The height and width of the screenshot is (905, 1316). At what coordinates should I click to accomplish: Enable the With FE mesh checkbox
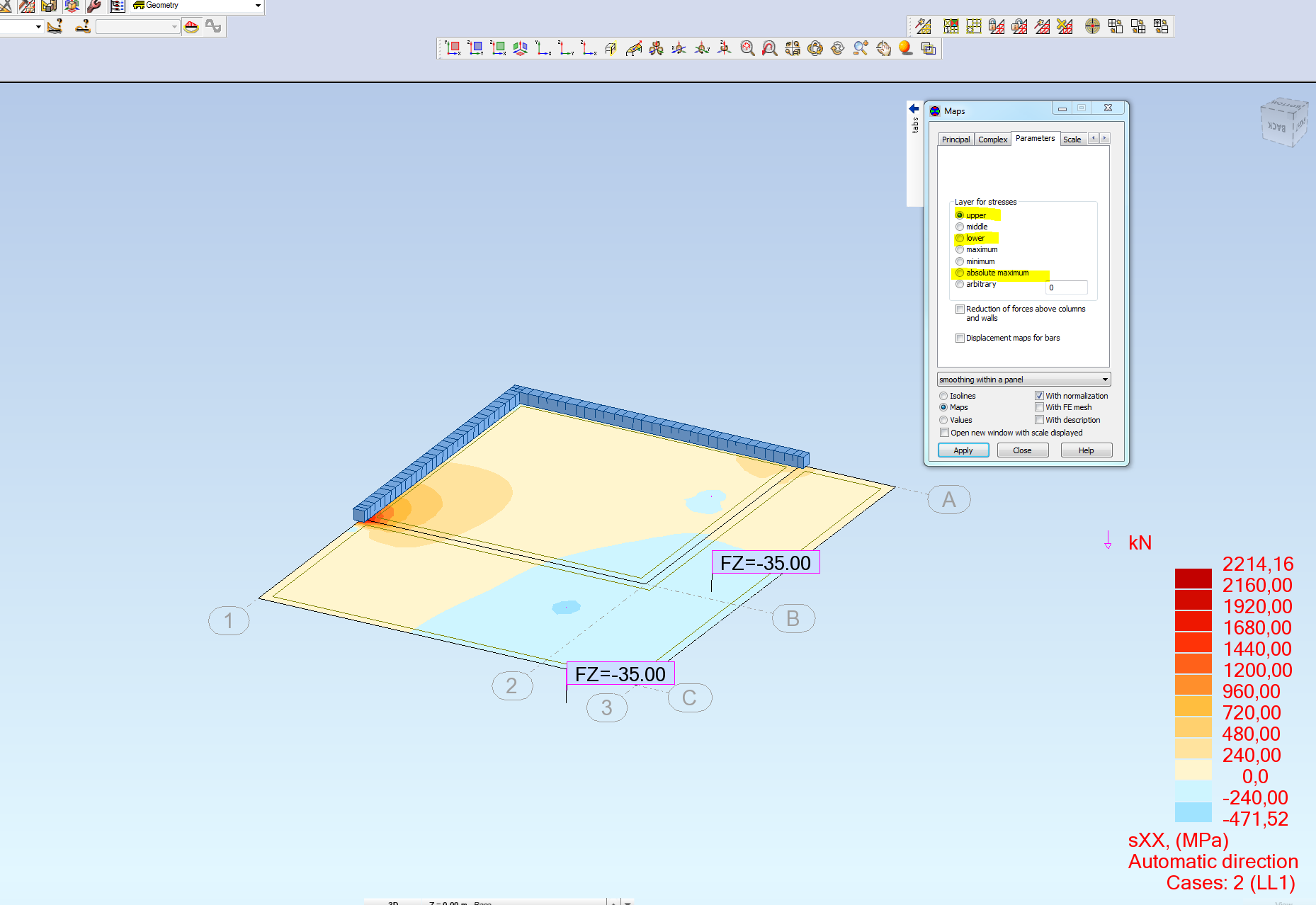(x=1040, y=407)
